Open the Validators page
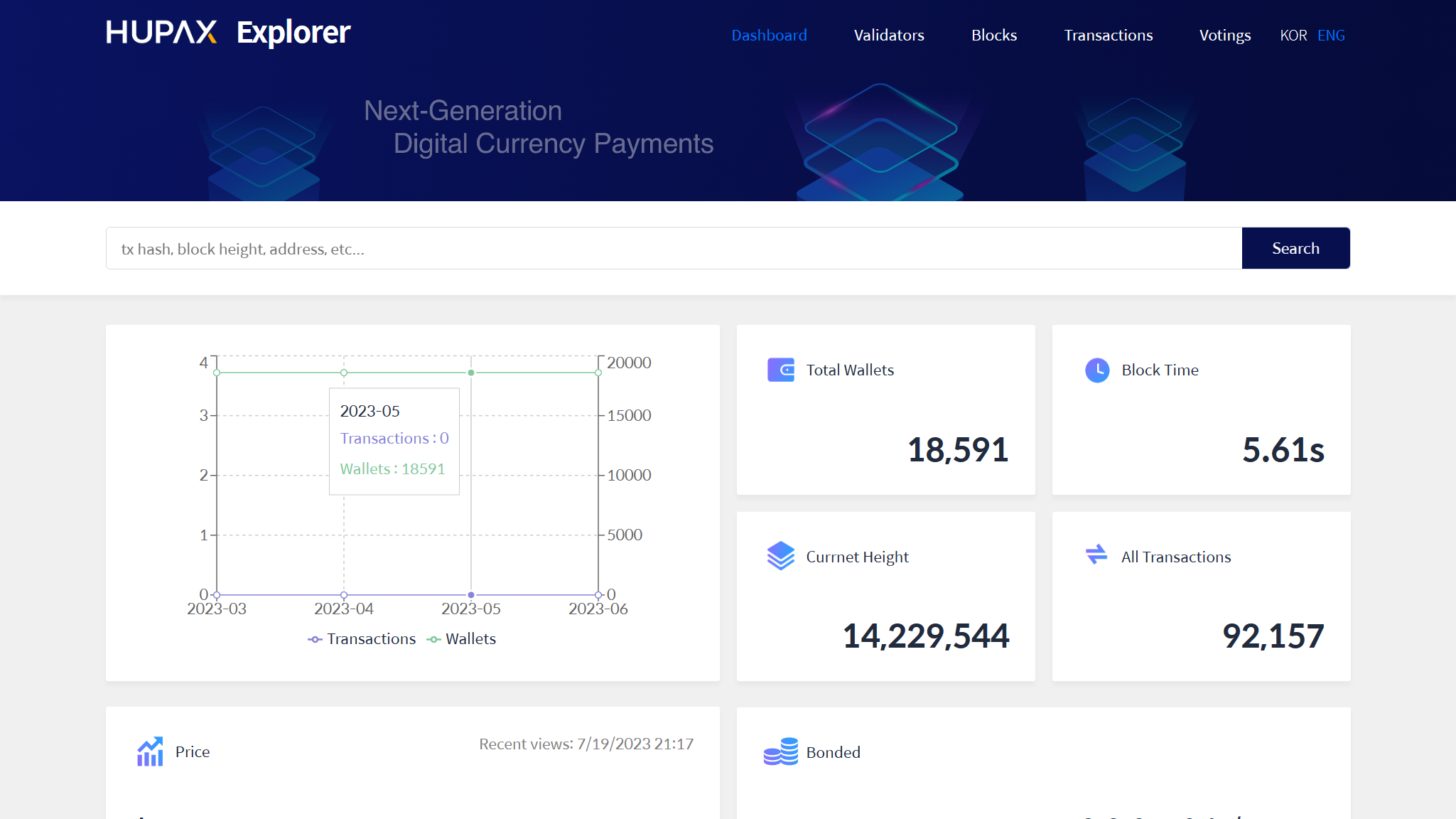This screenshot has height=819, width=1456. pos(889,35)
